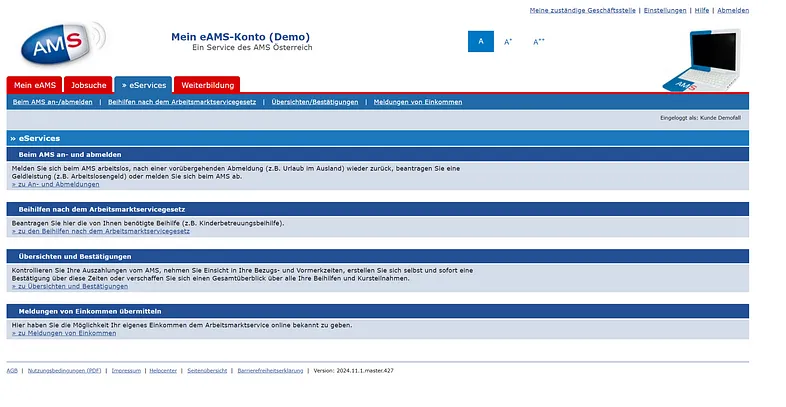Image resolution: width=786 pixels, height=407 pixels.
Task: Open Meine zuständige Geschäftsstelle link
Action: 582,11
